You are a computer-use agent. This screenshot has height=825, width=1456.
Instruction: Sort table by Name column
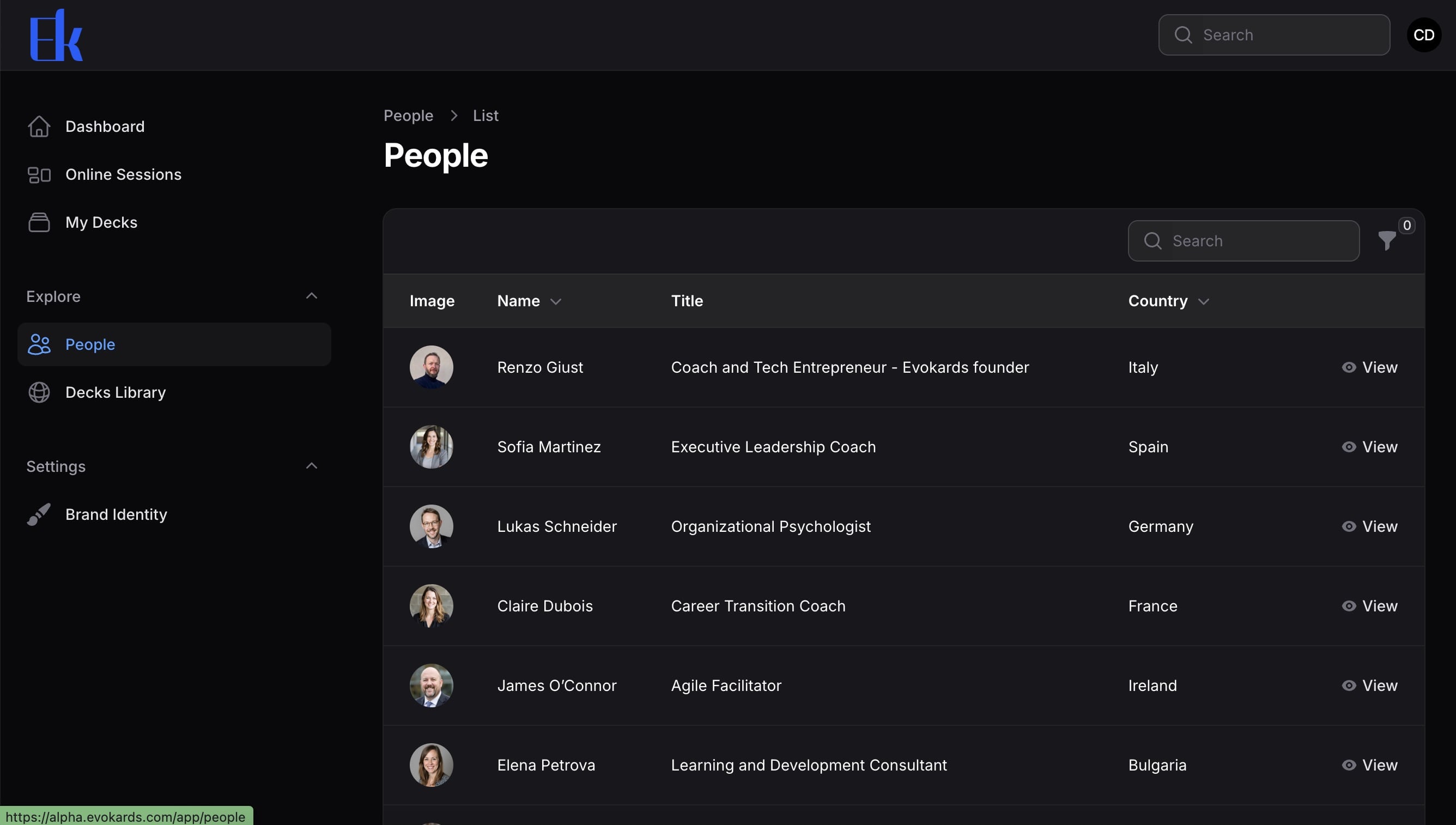click(529, 301)
